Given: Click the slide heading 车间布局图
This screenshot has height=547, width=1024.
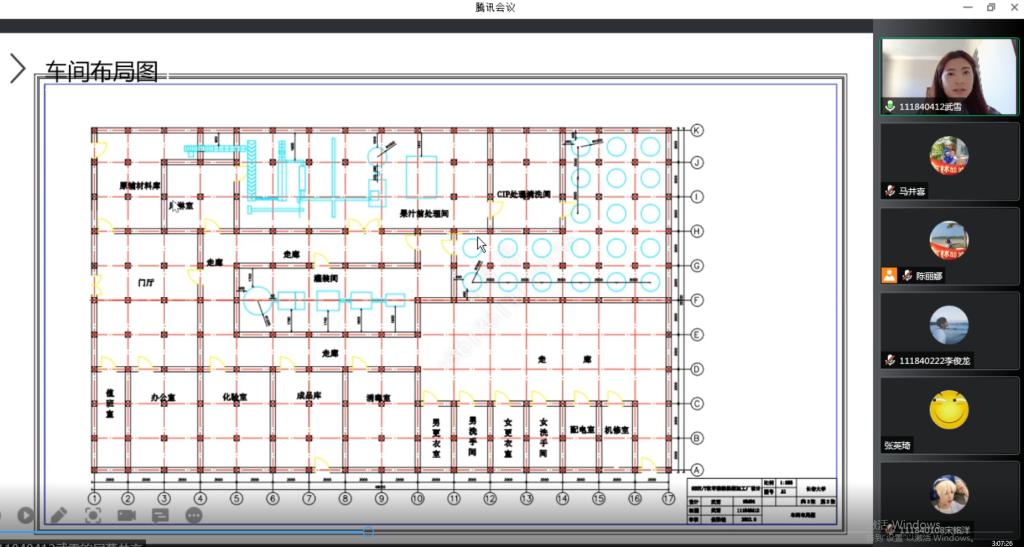Looking at the screenshot, I should pyautogui.click(x=101, y=71).
